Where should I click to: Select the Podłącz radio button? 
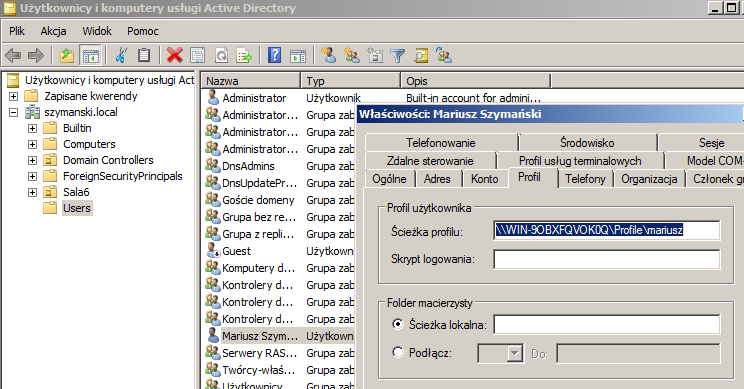(x=398, y=352)
